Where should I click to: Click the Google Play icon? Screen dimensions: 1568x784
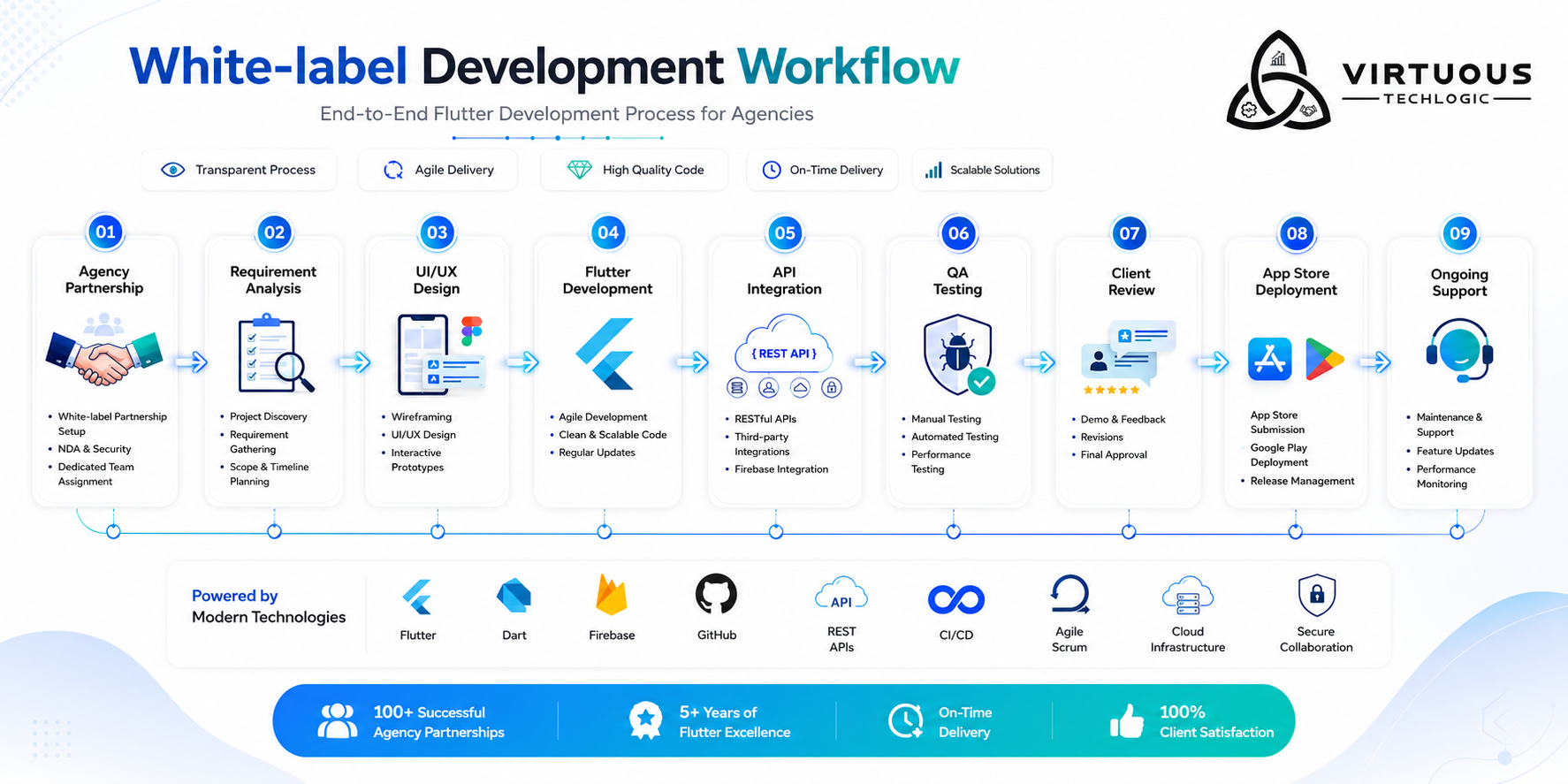(1323, 359)
